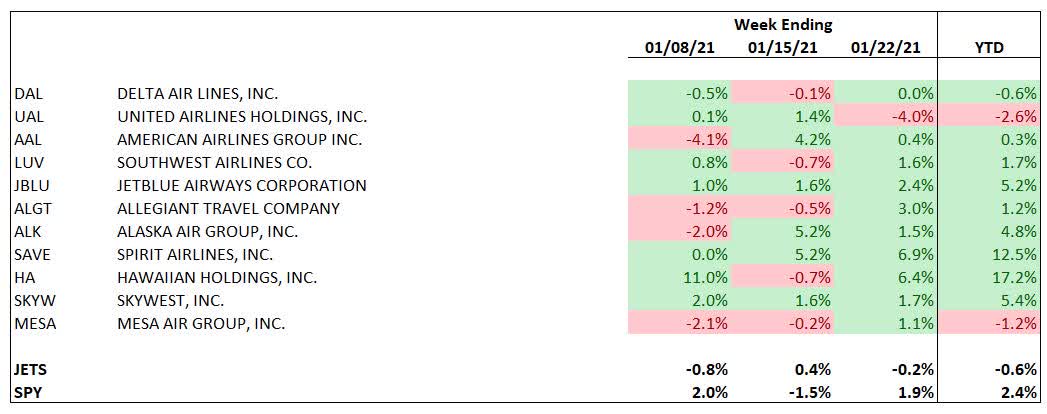Click the JETBLUE AIRWAYS CORPORATION name cell
Image resolution: width=1047 pixels, height=414 pixels.
[x=242, y=185]
